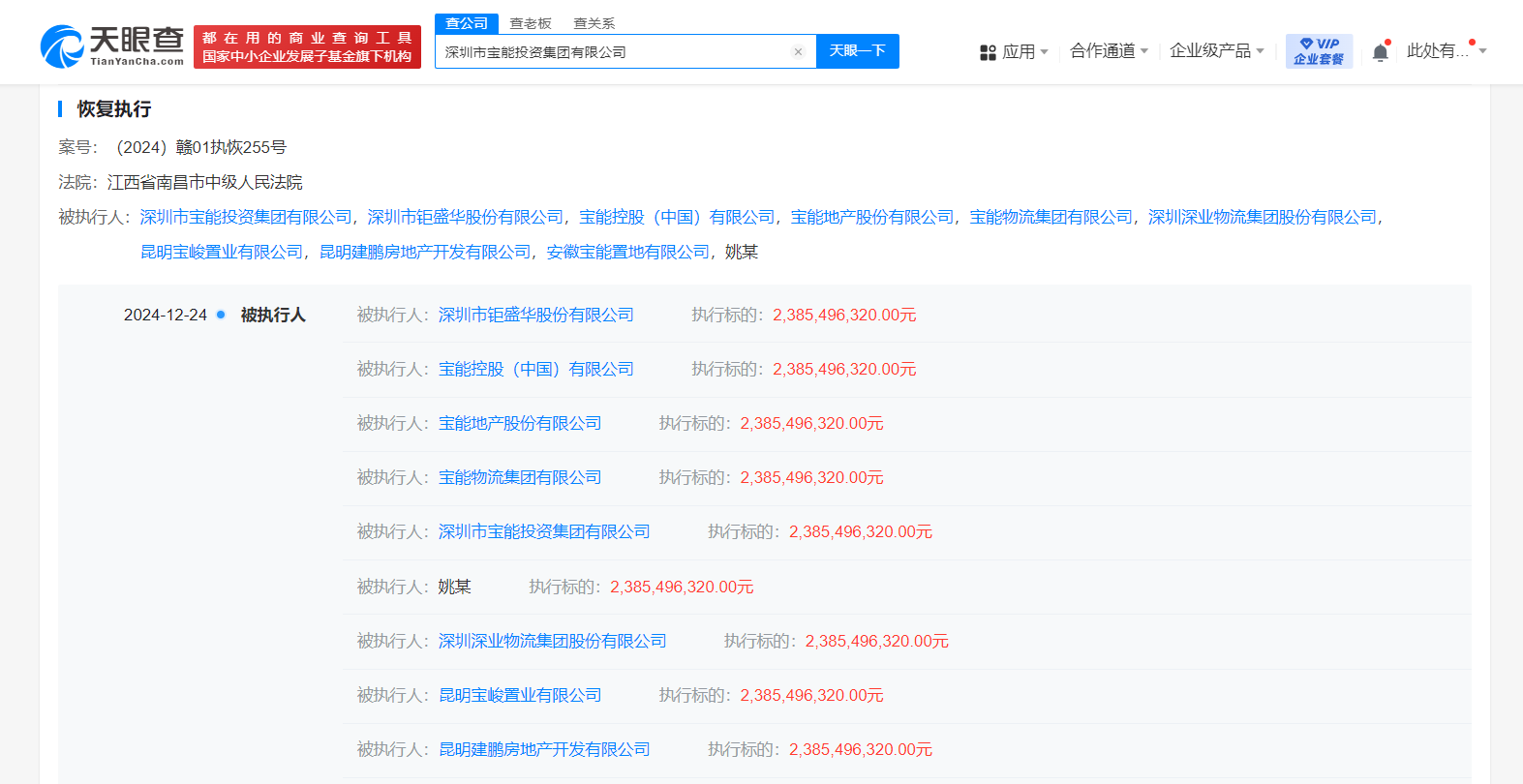Click the red 国家中小企业发展子基金旗下机构 banner

(x=307, y=47)
